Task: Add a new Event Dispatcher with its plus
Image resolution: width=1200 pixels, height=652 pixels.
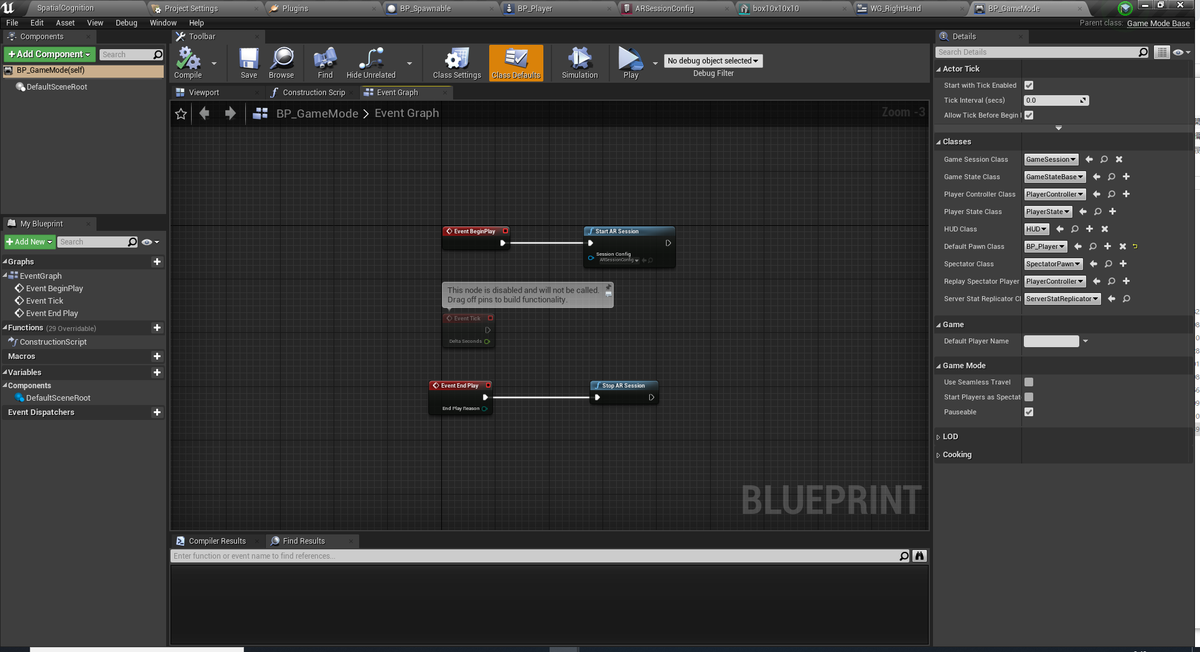Action: point(157,412)
